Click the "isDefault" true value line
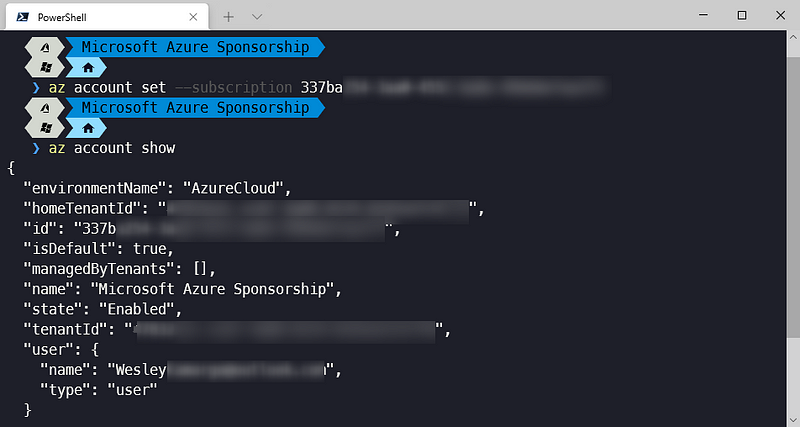This screenshot has width=800, height=427. click(98, 248)
